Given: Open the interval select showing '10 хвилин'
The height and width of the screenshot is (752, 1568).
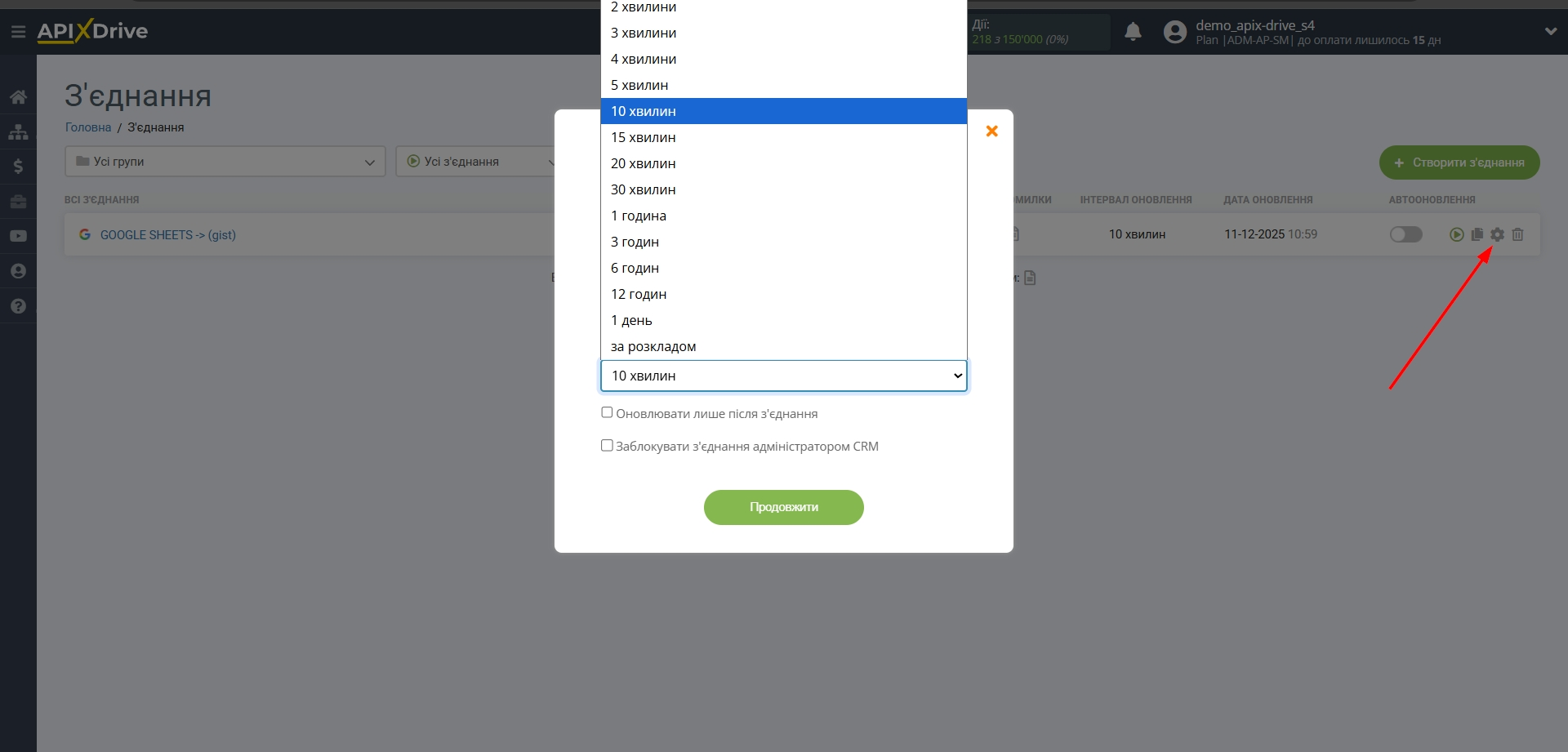Looking at the screenshot, I should tap(784, 376).
